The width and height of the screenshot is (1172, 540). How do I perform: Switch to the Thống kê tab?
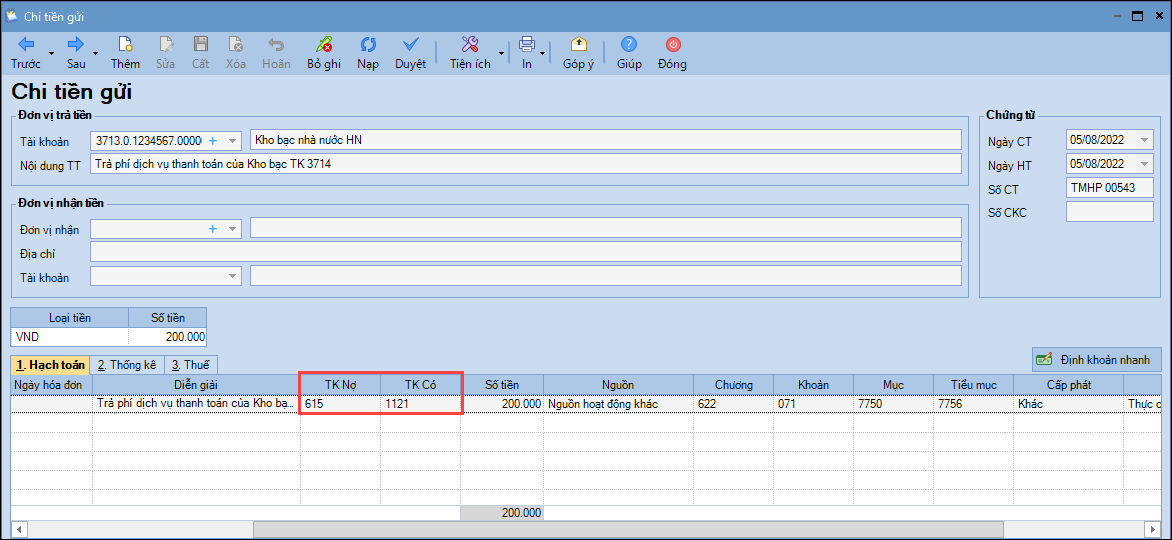tap(126, 365)
